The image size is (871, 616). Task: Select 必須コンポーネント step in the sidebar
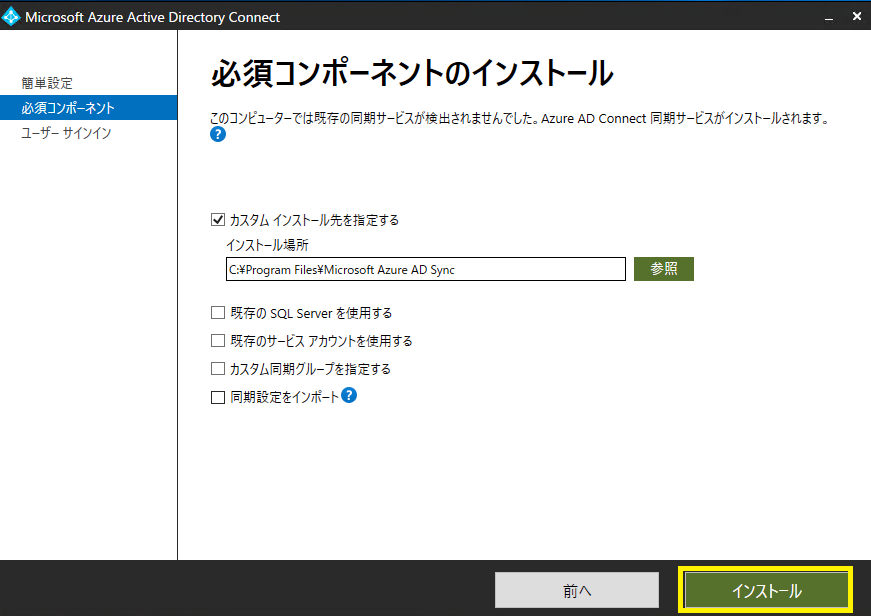(x=89, y=108)
